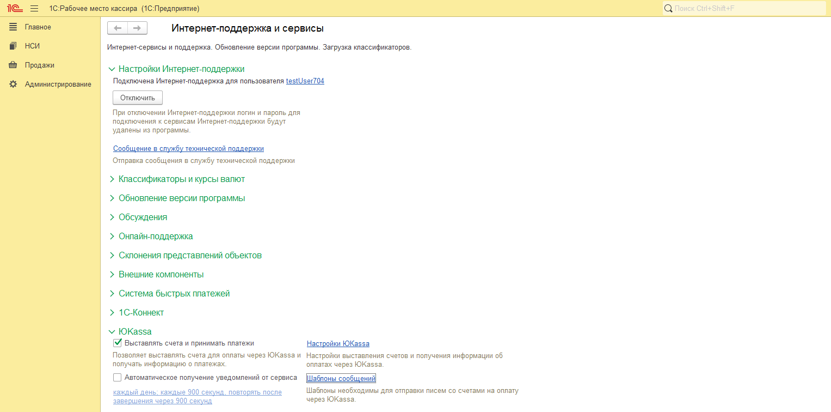Expand Склонения представлений объектов
The width and height of the screenshot is (831, 412).
(185, 256)
